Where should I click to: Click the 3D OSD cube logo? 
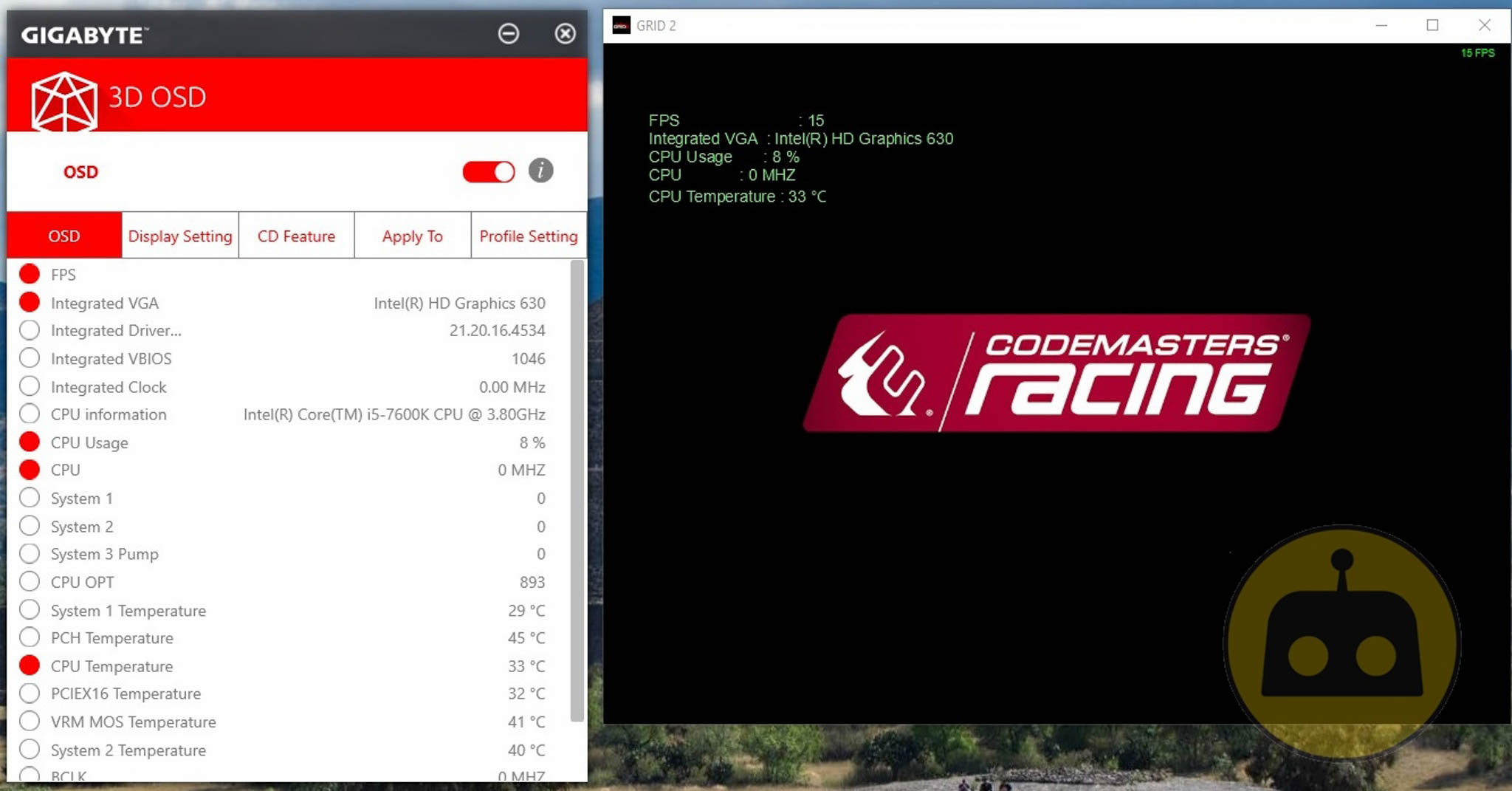(x=64, y=100)
